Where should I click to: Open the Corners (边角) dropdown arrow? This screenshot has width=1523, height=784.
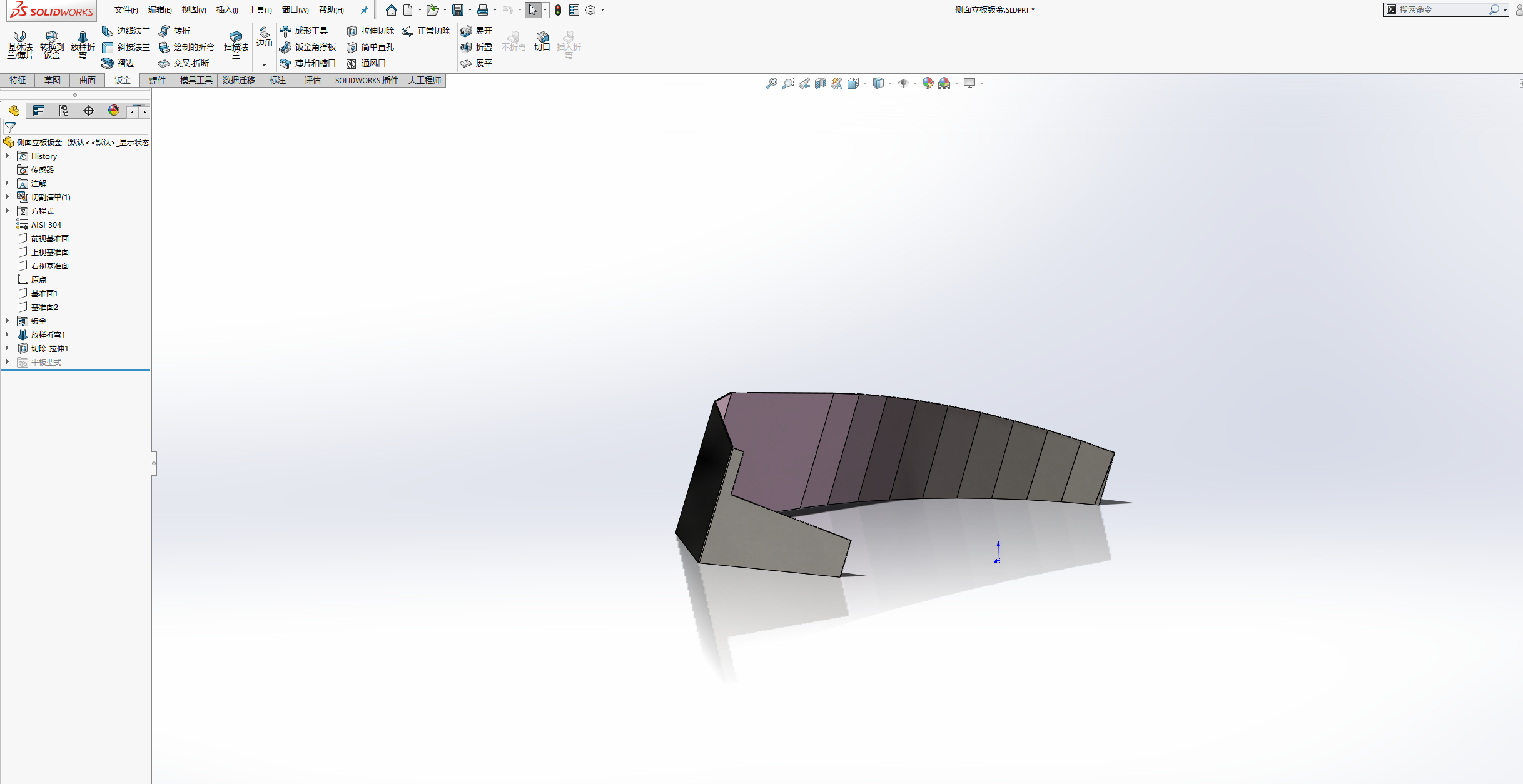tap(264, 64)
